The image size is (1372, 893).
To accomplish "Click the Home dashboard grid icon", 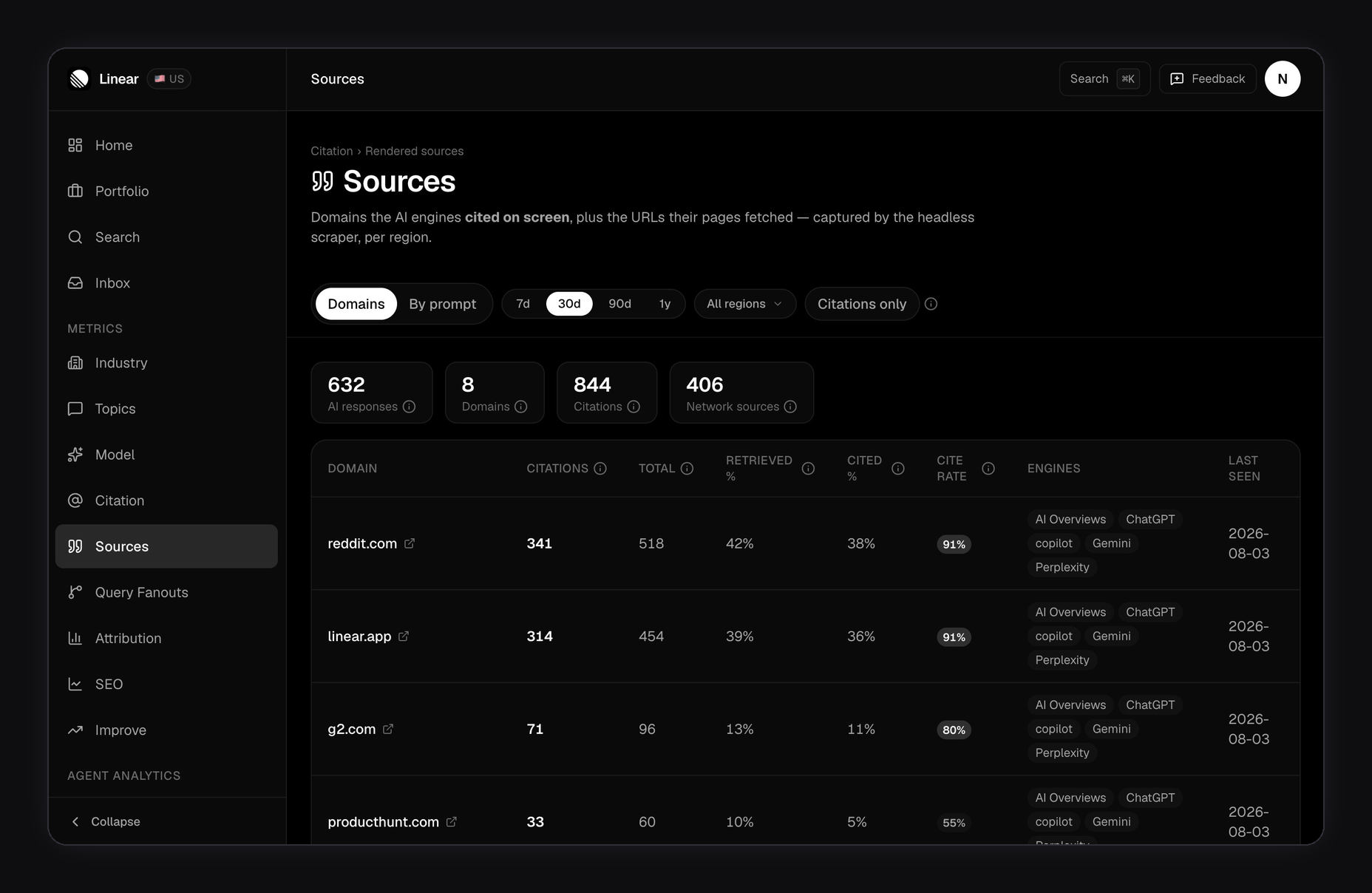I will [75, 145].
